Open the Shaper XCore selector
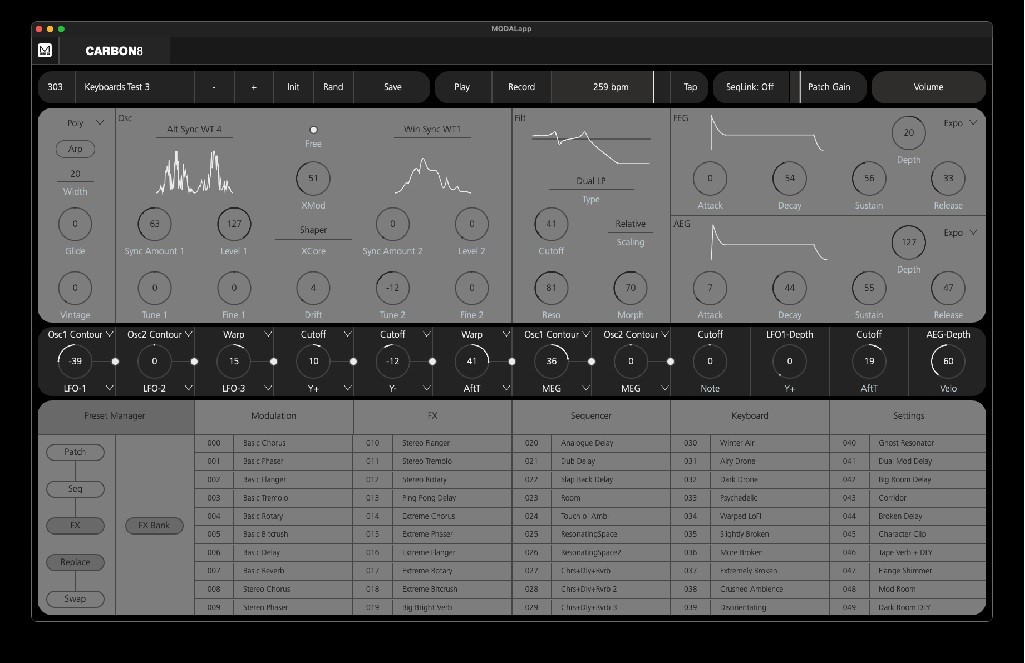Image resolution: width=1025 pixels, height=663 pixels. coord(313,230)
